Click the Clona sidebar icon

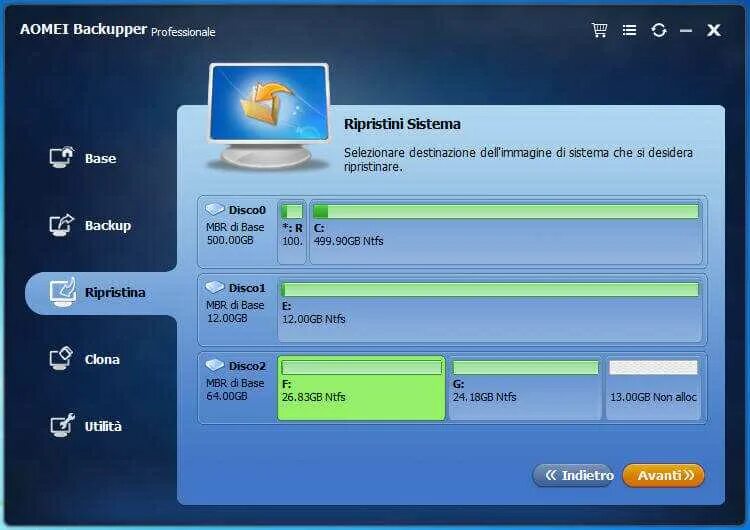tap(61, 358)
